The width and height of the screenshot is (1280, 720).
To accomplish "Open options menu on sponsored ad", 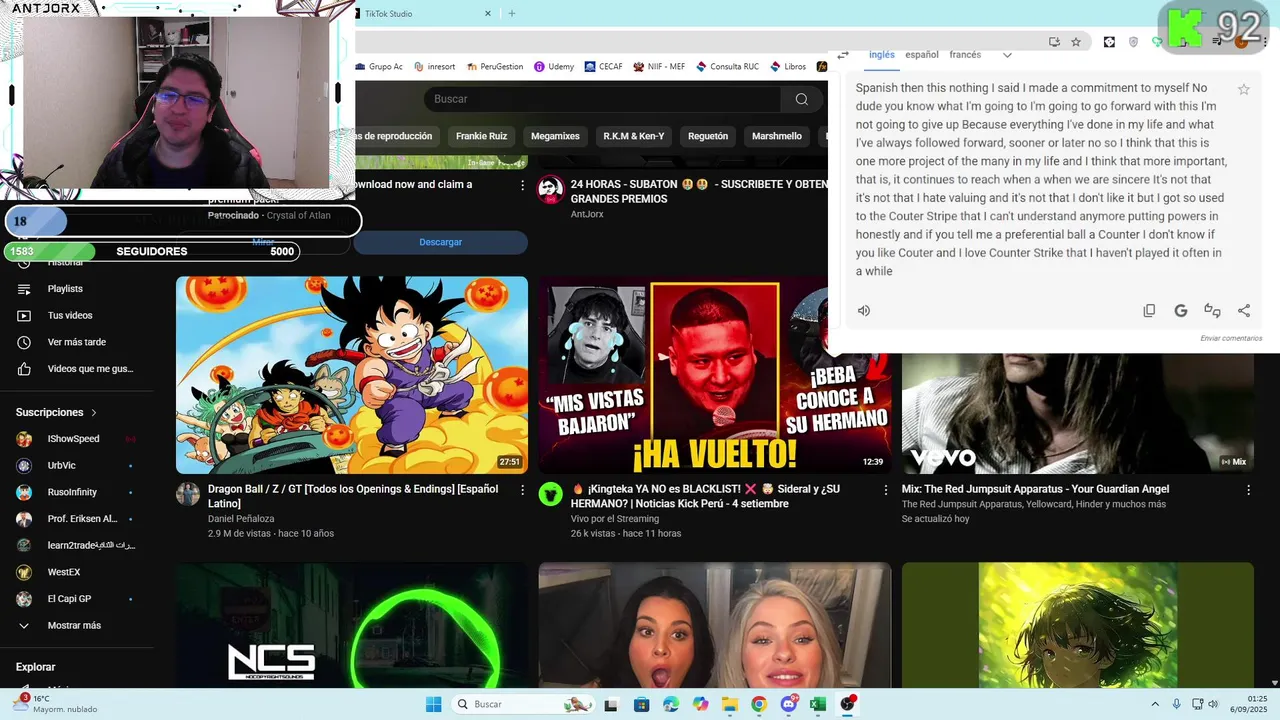I will (522, 185).
